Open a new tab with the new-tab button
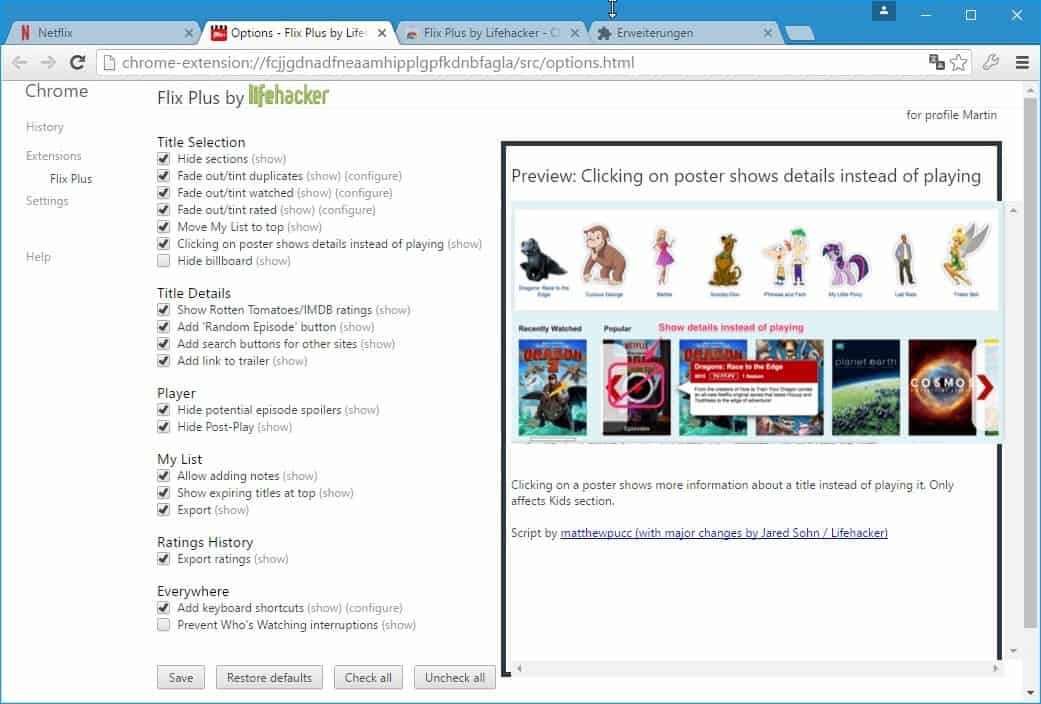This screenshot has width=1041, height=704. pos(798,31)
